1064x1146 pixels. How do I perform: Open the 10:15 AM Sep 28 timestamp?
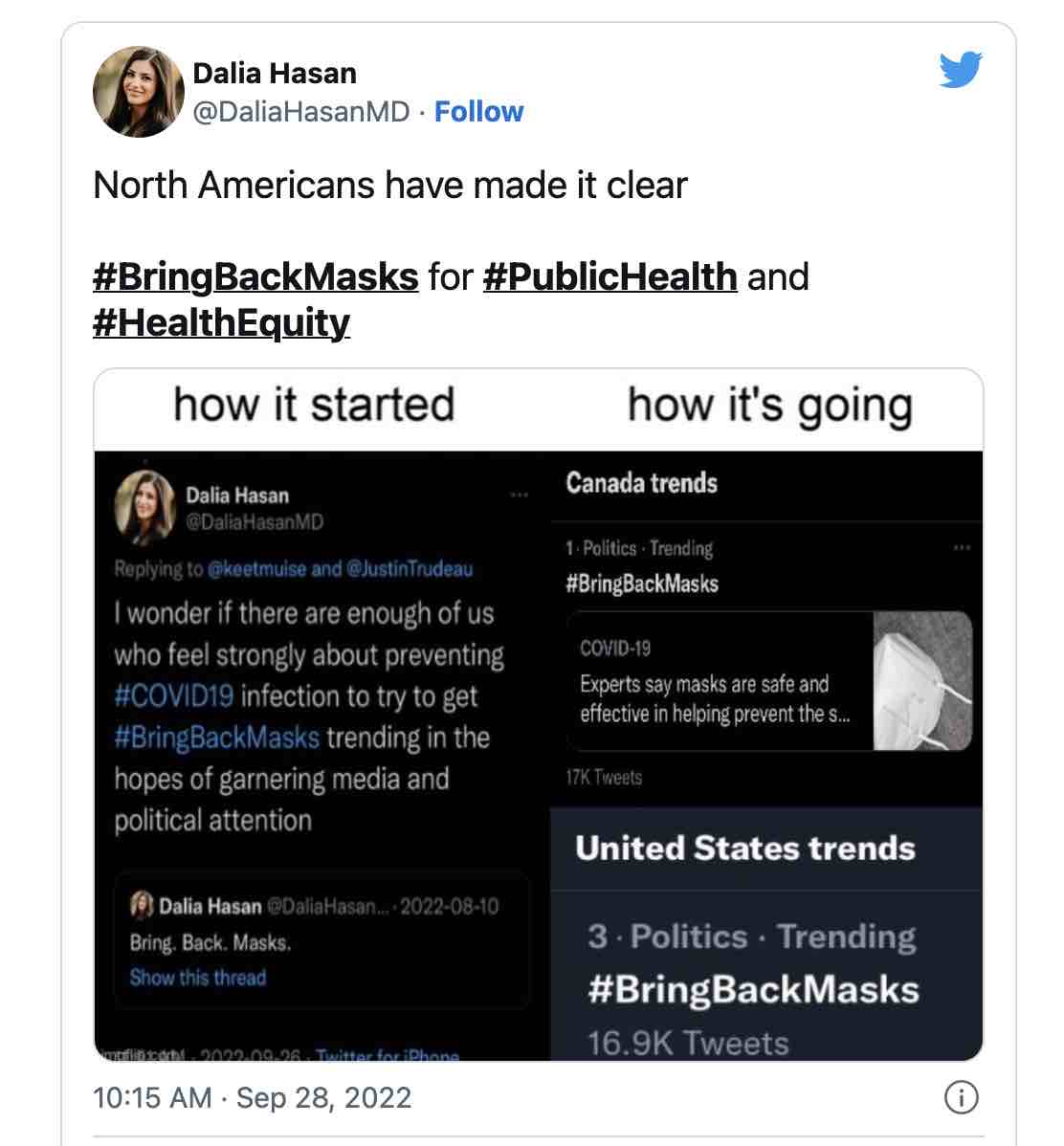pyautogui.click(x=253, y=1097)
